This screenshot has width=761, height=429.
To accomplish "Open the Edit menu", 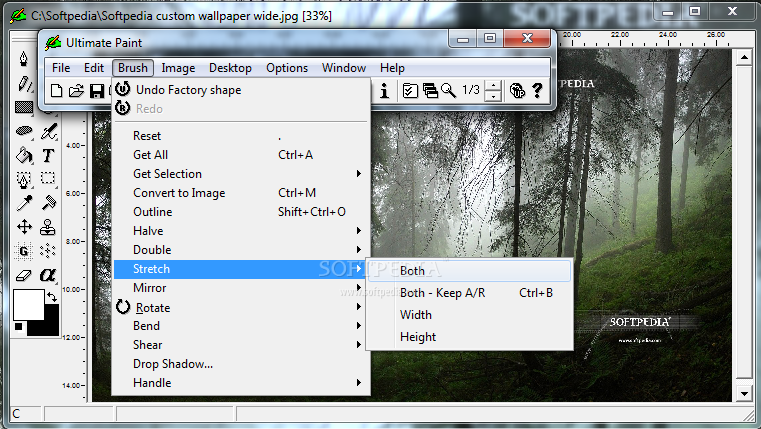I will coord(94,68).
